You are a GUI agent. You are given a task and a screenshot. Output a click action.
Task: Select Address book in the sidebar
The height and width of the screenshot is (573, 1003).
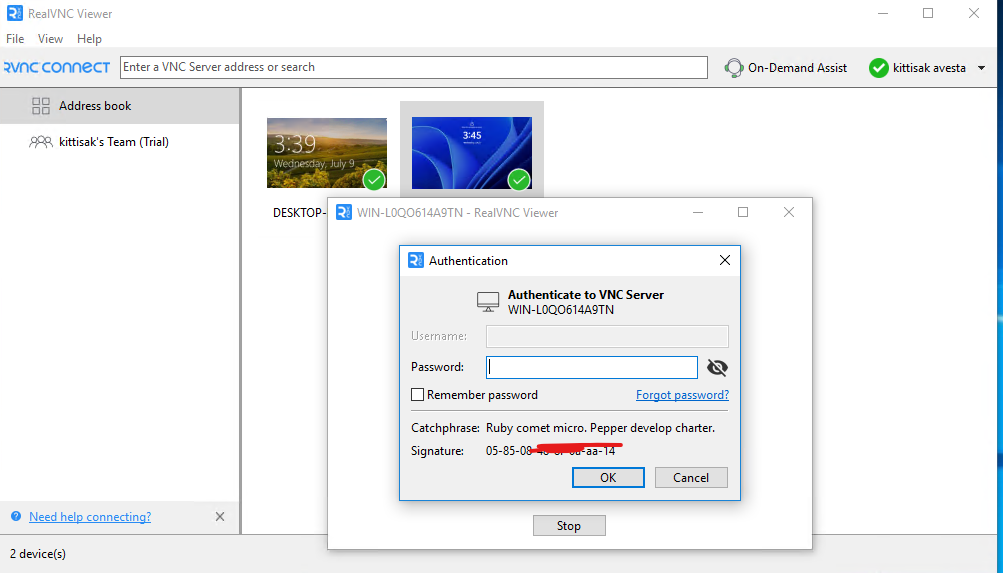coord(120,106)
